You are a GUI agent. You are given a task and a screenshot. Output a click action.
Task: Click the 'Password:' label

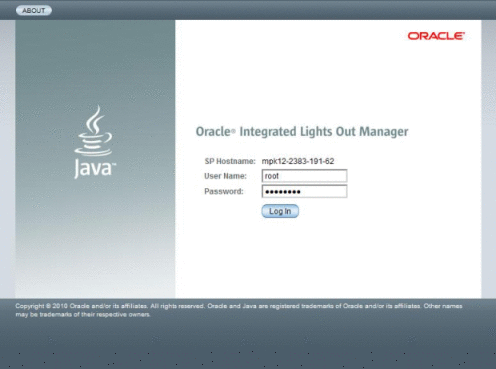[x=224, y=191]
